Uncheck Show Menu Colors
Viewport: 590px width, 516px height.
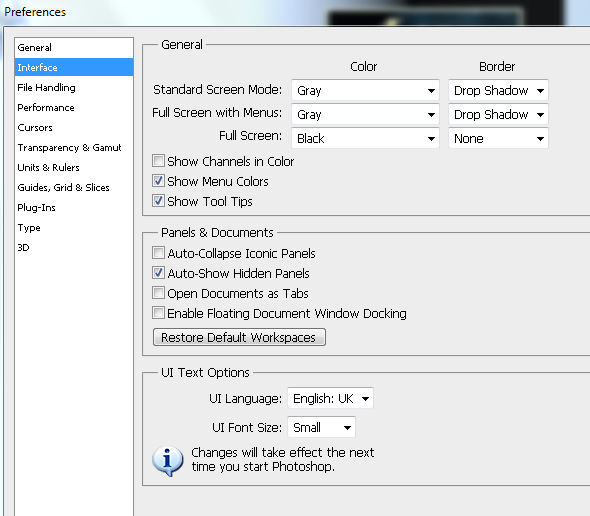click(x=158, y=181)
